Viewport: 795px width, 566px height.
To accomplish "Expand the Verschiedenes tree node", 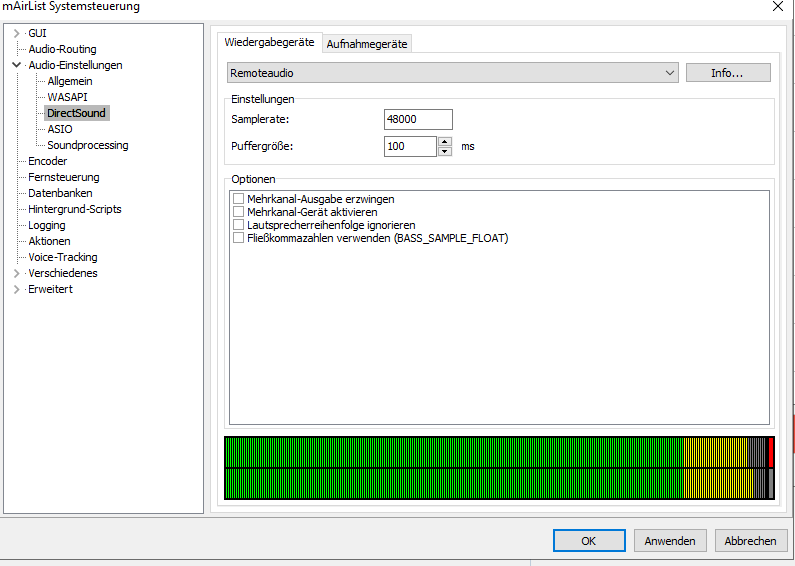I will (x=16, y=274).
